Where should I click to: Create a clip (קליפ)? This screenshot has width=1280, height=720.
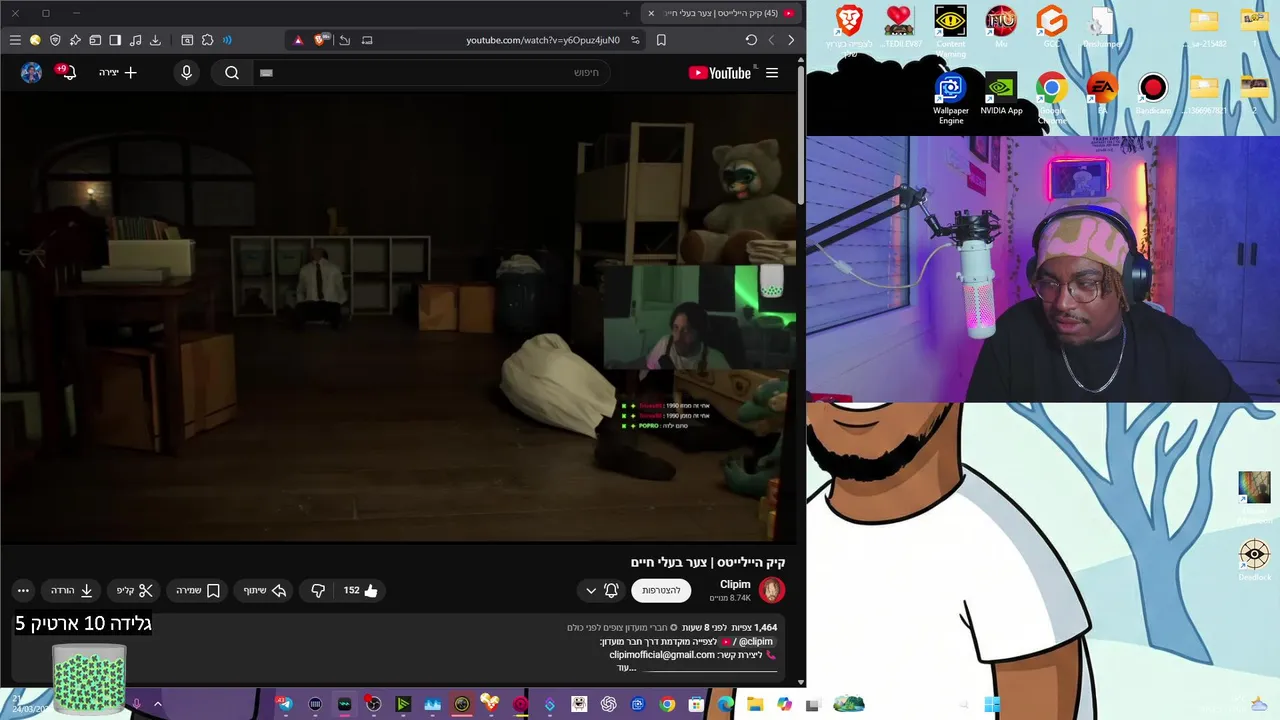pos(135,590)
